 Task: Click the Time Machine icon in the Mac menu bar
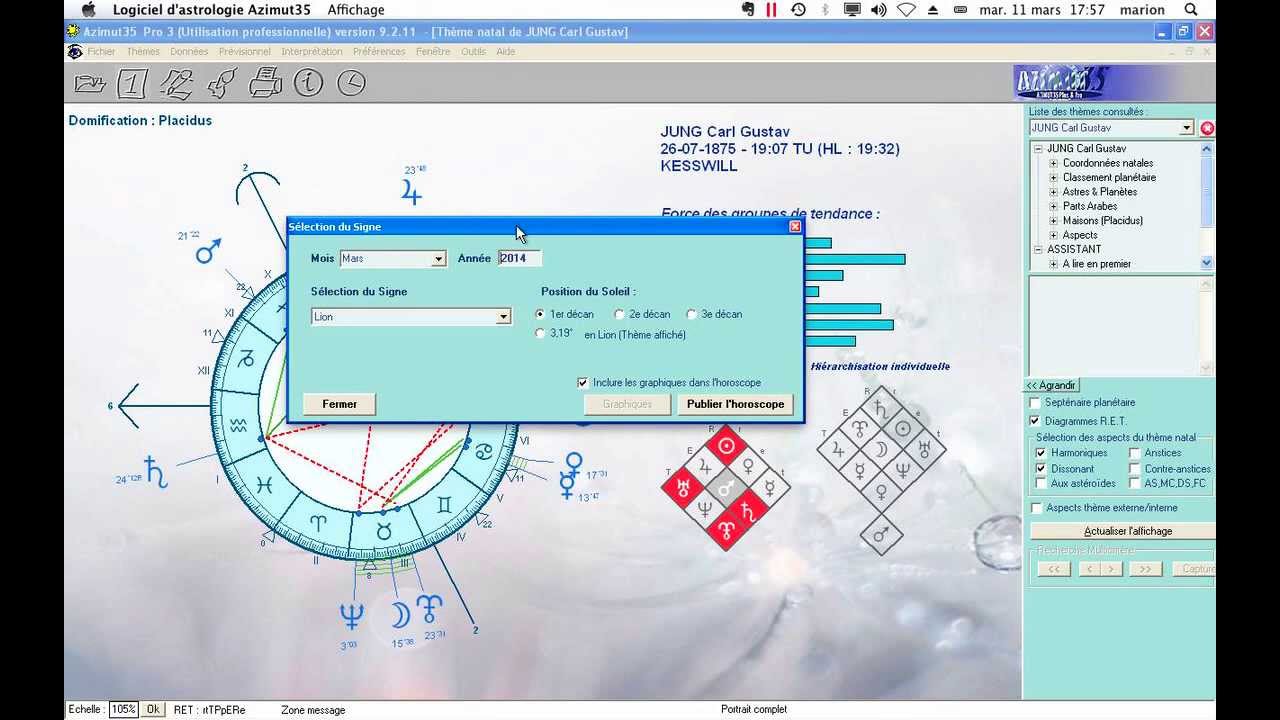click(798, 9)
